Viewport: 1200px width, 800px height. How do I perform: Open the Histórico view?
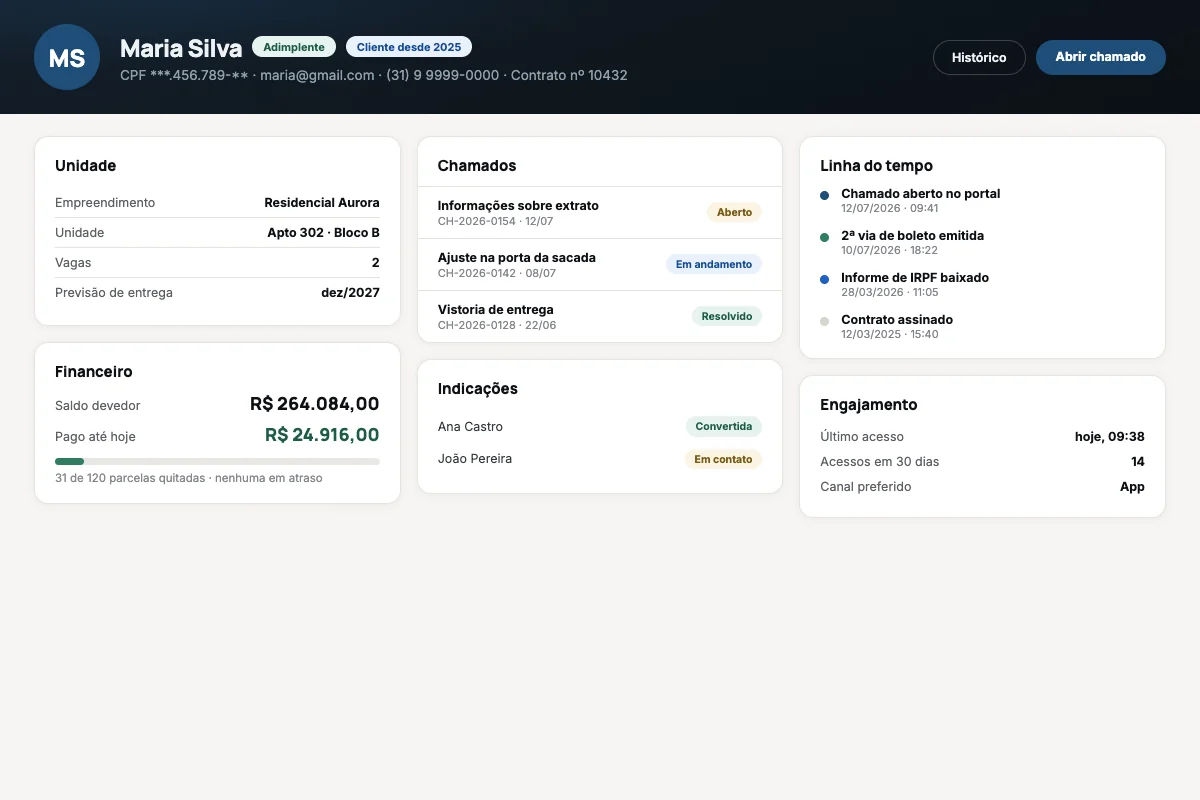click(x=979, y=57)
